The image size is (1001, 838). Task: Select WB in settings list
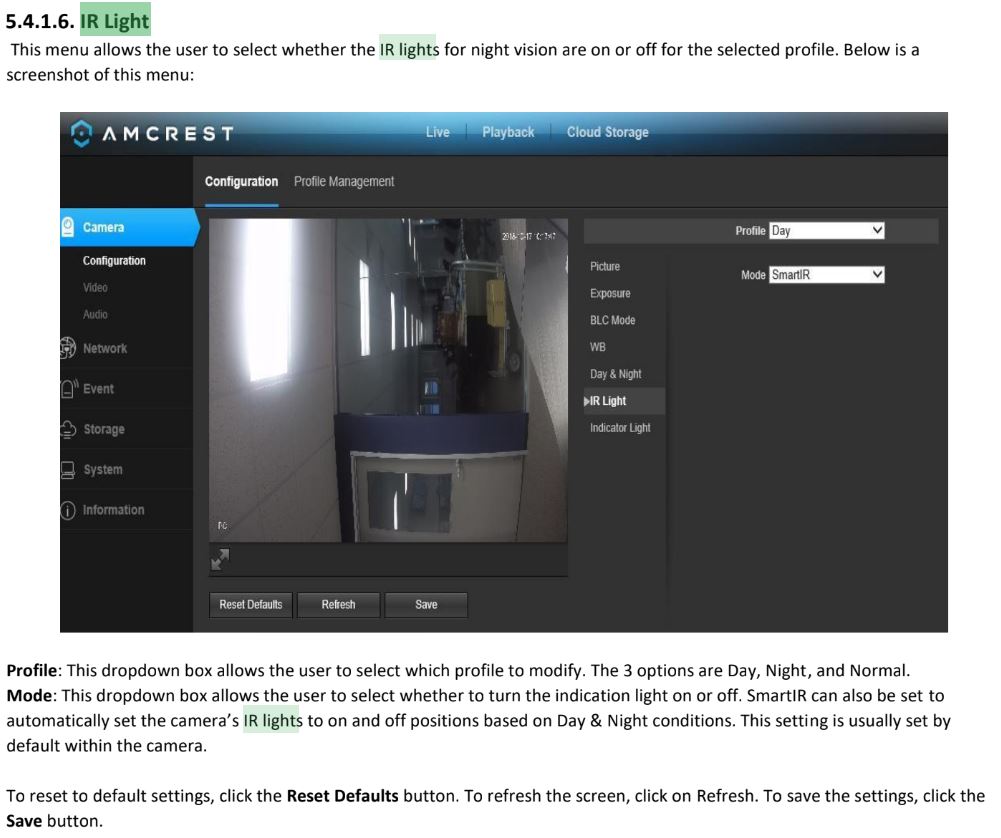[x=598, y=347]
